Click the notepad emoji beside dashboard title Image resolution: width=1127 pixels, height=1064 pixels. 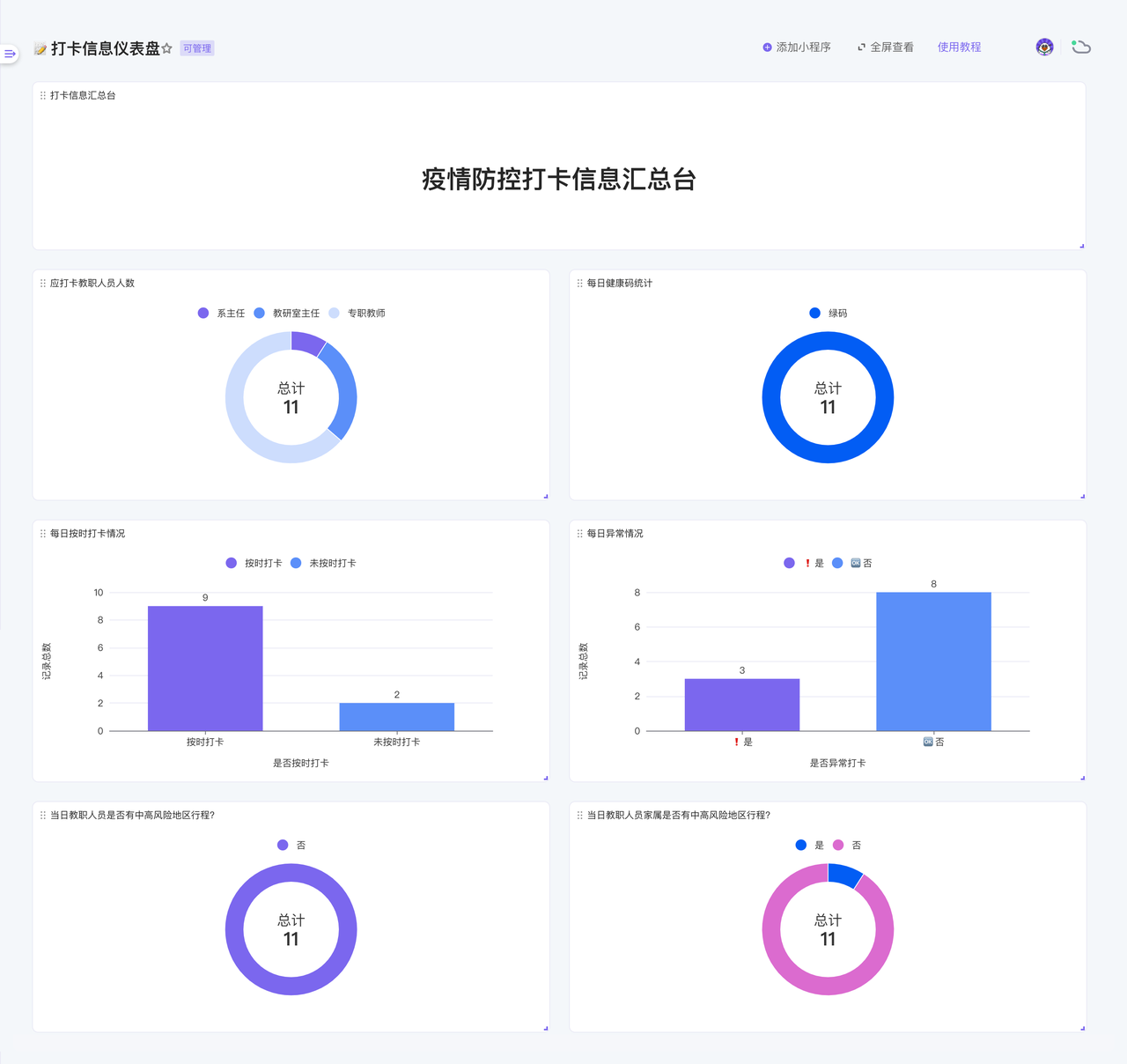tap(40, 48)
